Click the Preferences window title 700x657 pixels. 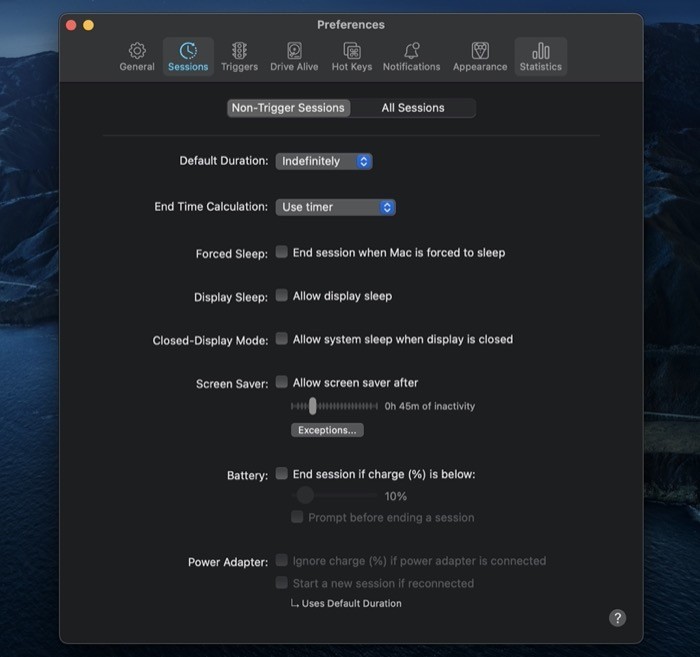click(351, 25)
